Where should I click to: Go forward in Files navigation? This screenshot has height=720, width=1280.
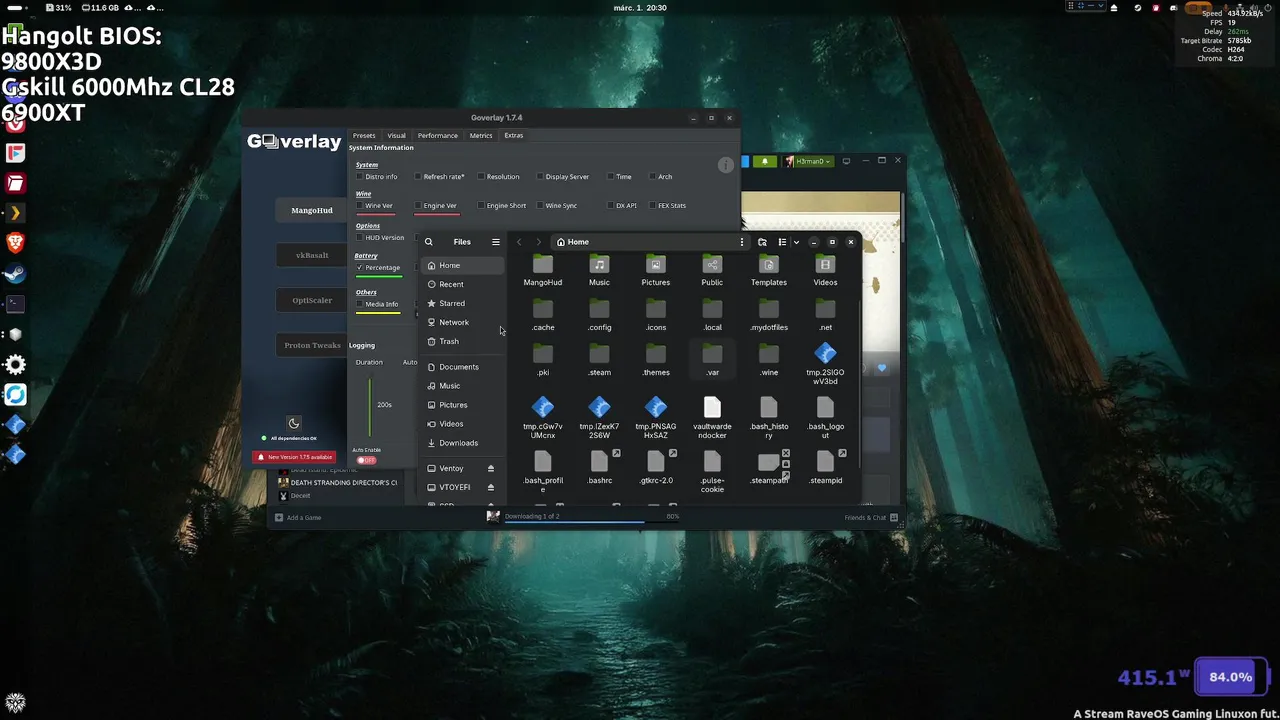pyautogui.click(x=538, y=242)
